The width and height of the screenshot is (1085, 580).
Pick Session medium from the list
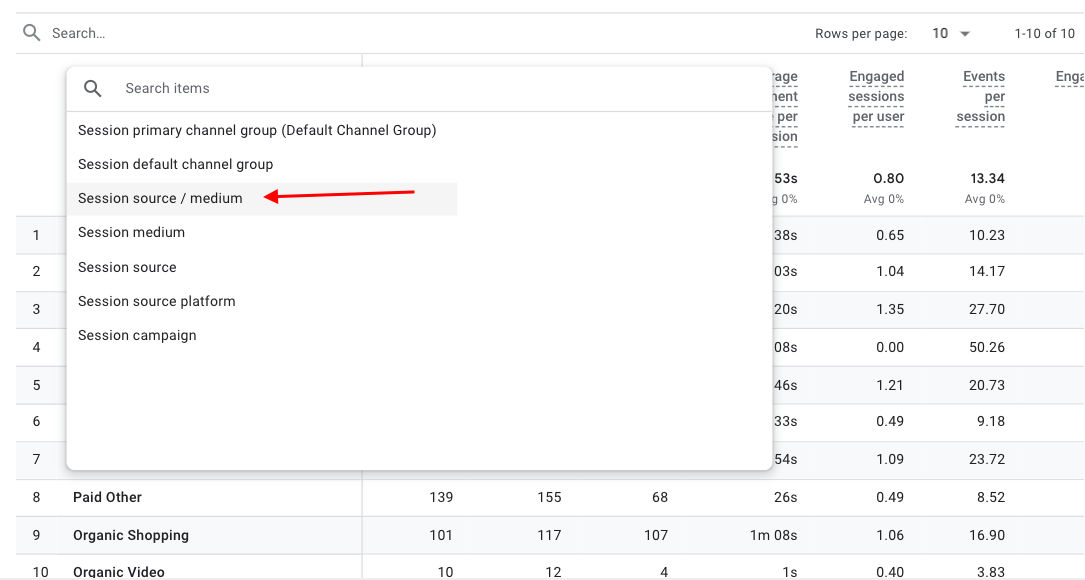click(x=131, y=232)
